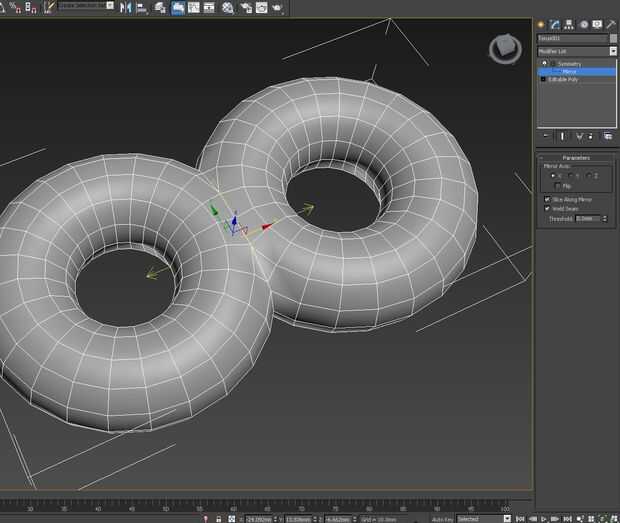Uncheck the Weld Seam option

(x=546, y=208)
